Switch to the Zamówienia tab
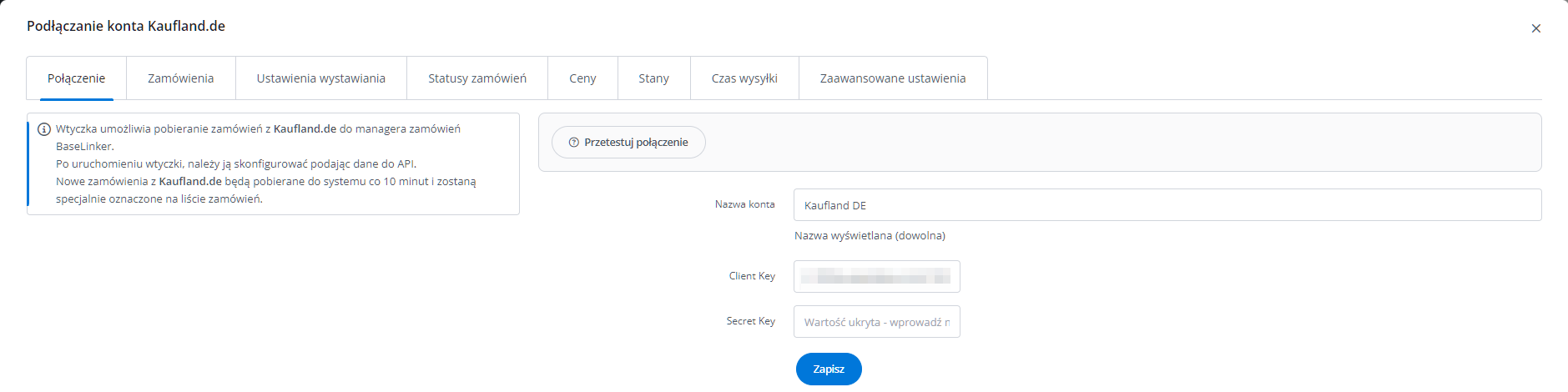This screenshot has width=1568, height=392. (x=180, y=78)
